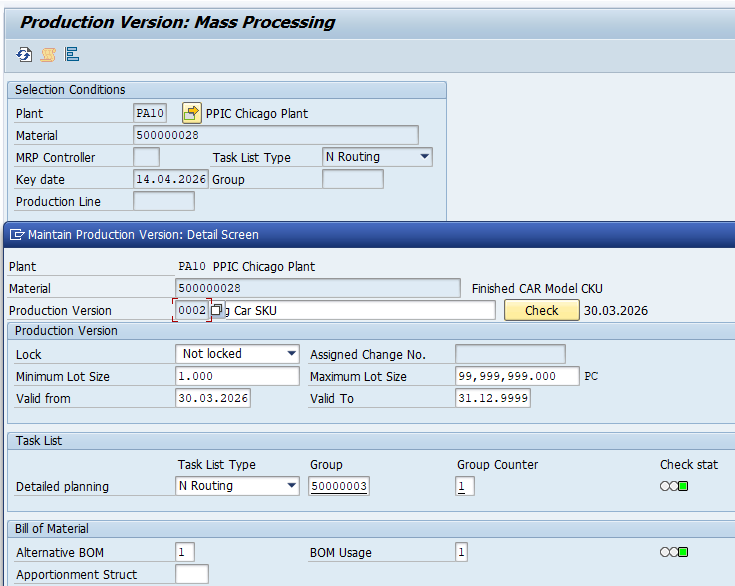Screen dimensions: 735x586
Task: Click the Apportionment Struct input field
Action: click(x=192, y=574)
